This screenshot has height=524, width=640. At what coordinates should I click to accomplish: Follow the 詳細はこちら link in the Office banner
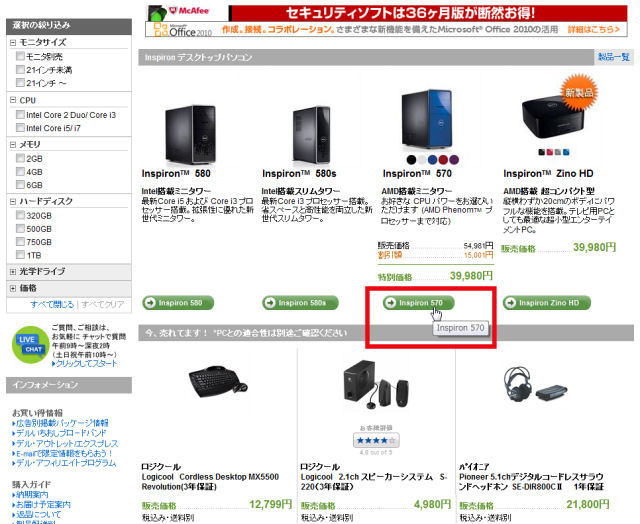tap(594, 29)
